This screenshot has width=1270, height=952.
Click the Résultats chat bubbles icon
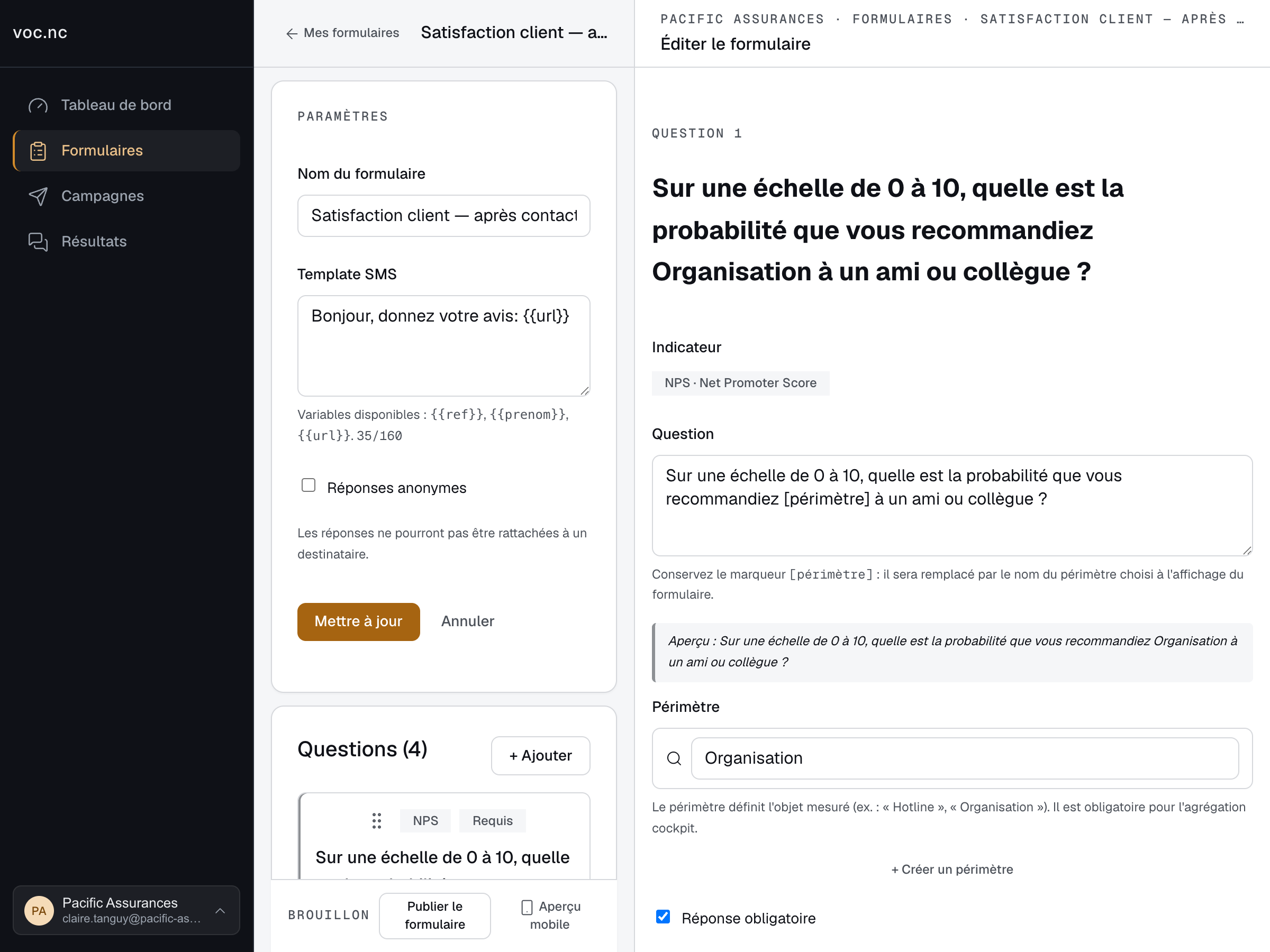pyautogui.click(x=38, y=242)
